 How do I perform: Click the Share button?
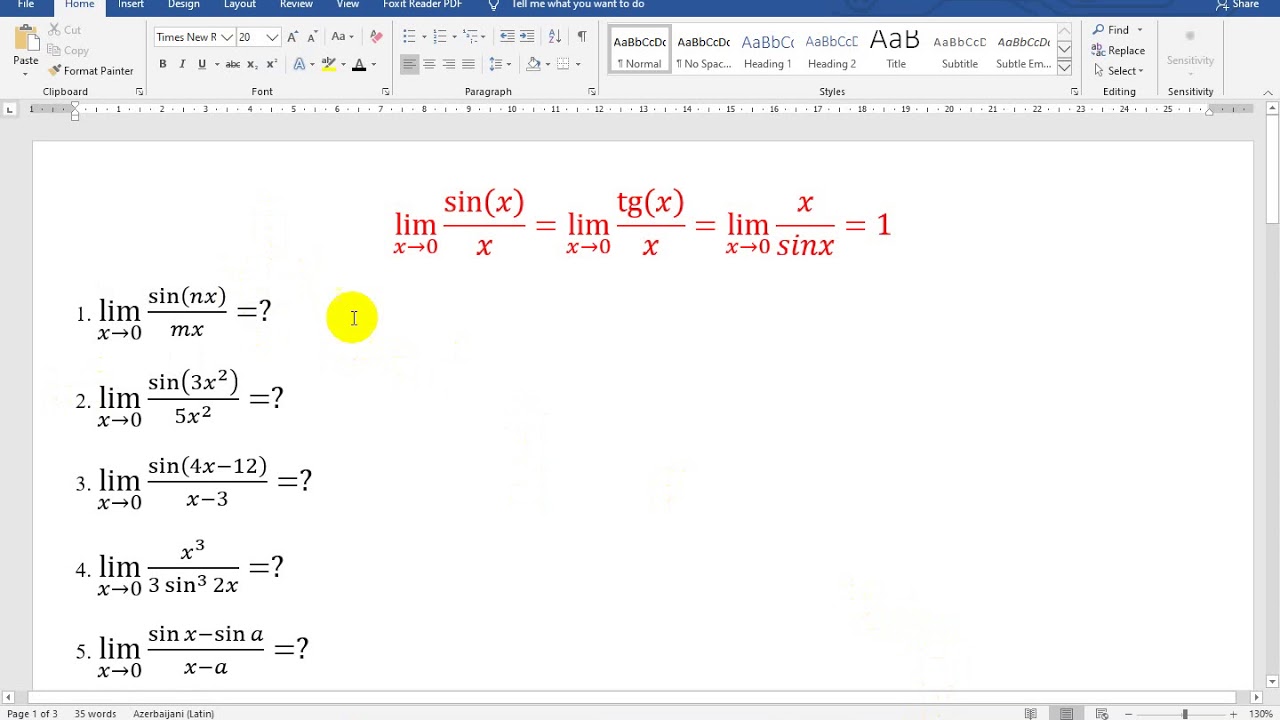1237,5
